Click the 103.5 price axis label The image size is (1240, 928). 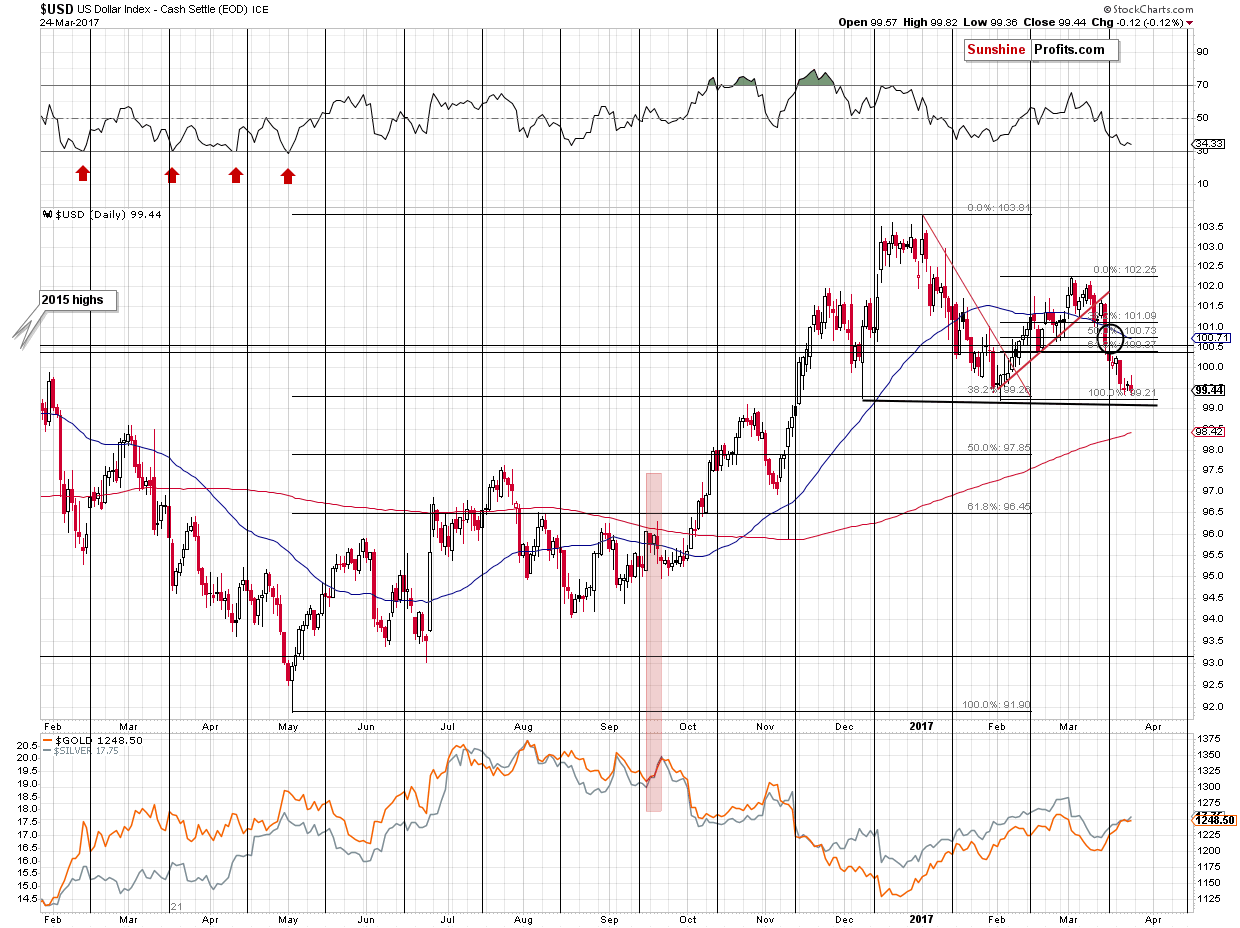(1211, 227)
